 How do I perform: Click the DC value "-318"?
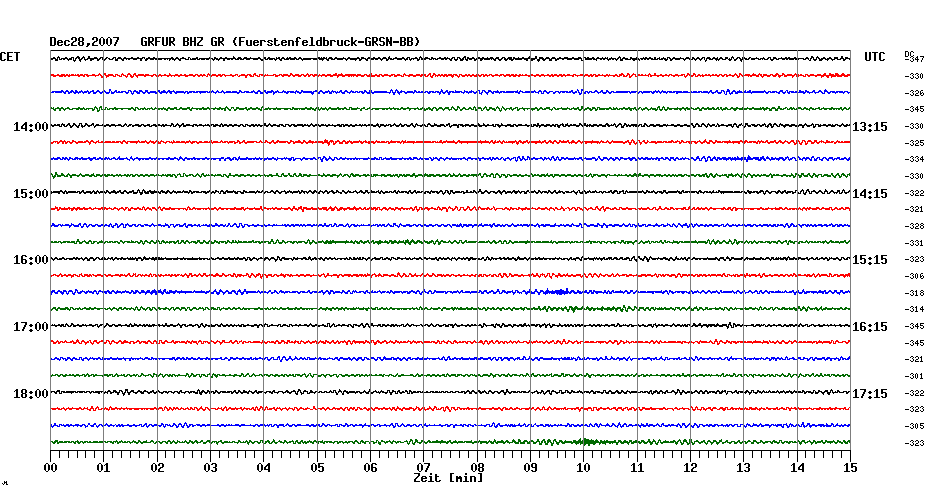914,293
